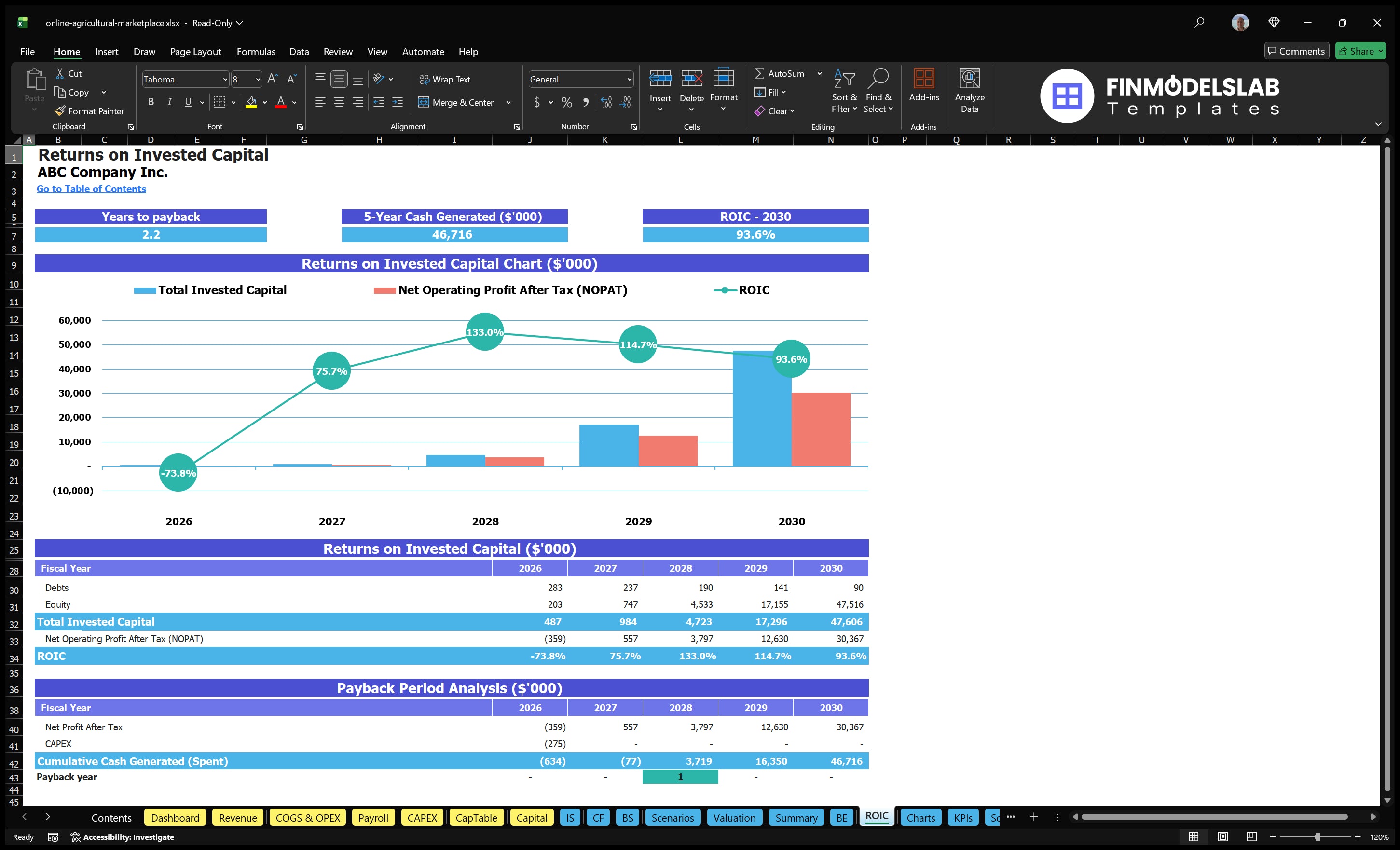Select the Sort & Filter tool
Screen dimensions: 1400x850
coord(844,91)
